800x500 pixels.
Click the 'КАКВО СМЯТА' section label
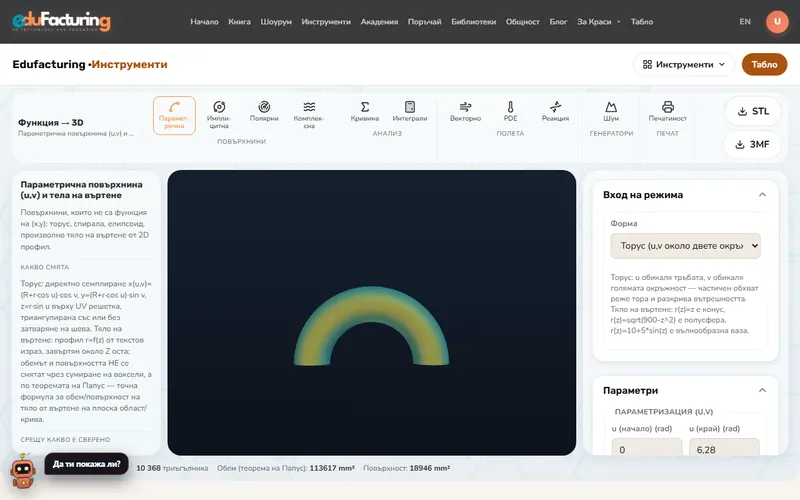coord(44,267)
